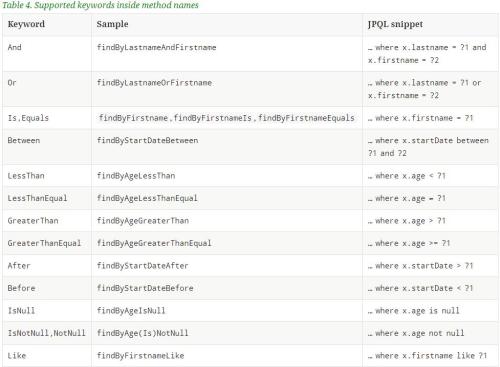Viewport: 500px width, 367px height.
Task: Select findByAgeLessThanEqual sample text
Action: [147, 198]
